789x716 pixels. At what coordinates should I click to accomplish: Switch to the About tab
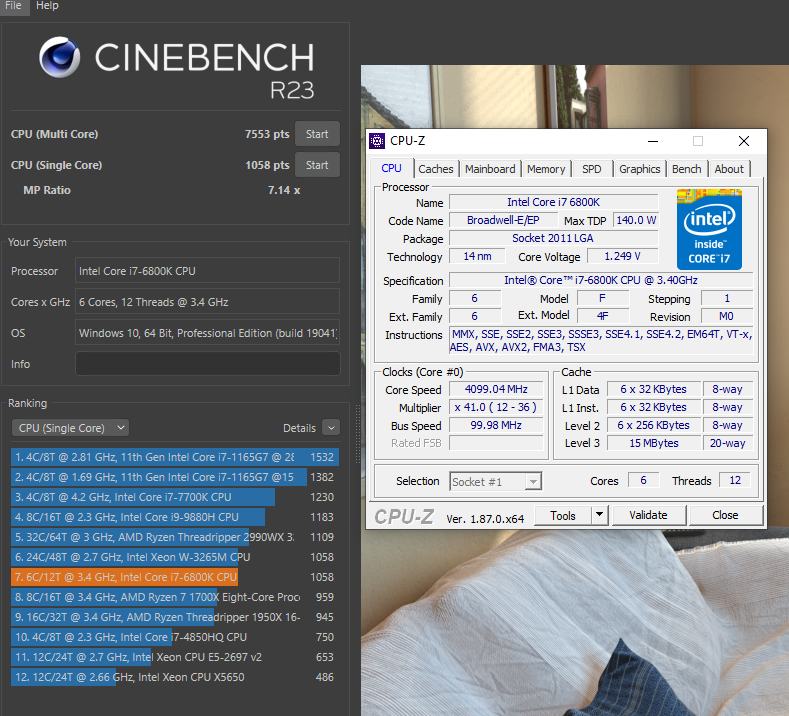(x=729, y=169)
